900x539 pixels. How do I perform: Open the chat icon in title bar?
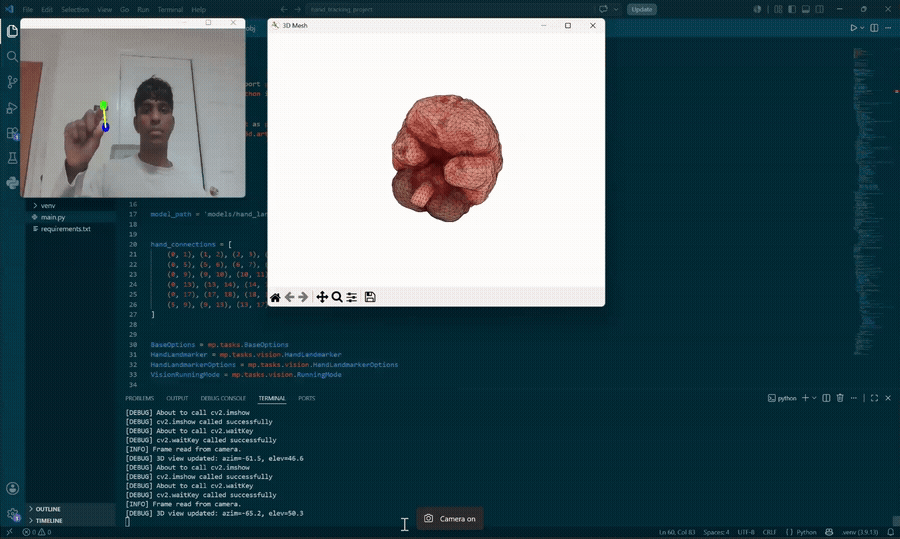[603, 9]
